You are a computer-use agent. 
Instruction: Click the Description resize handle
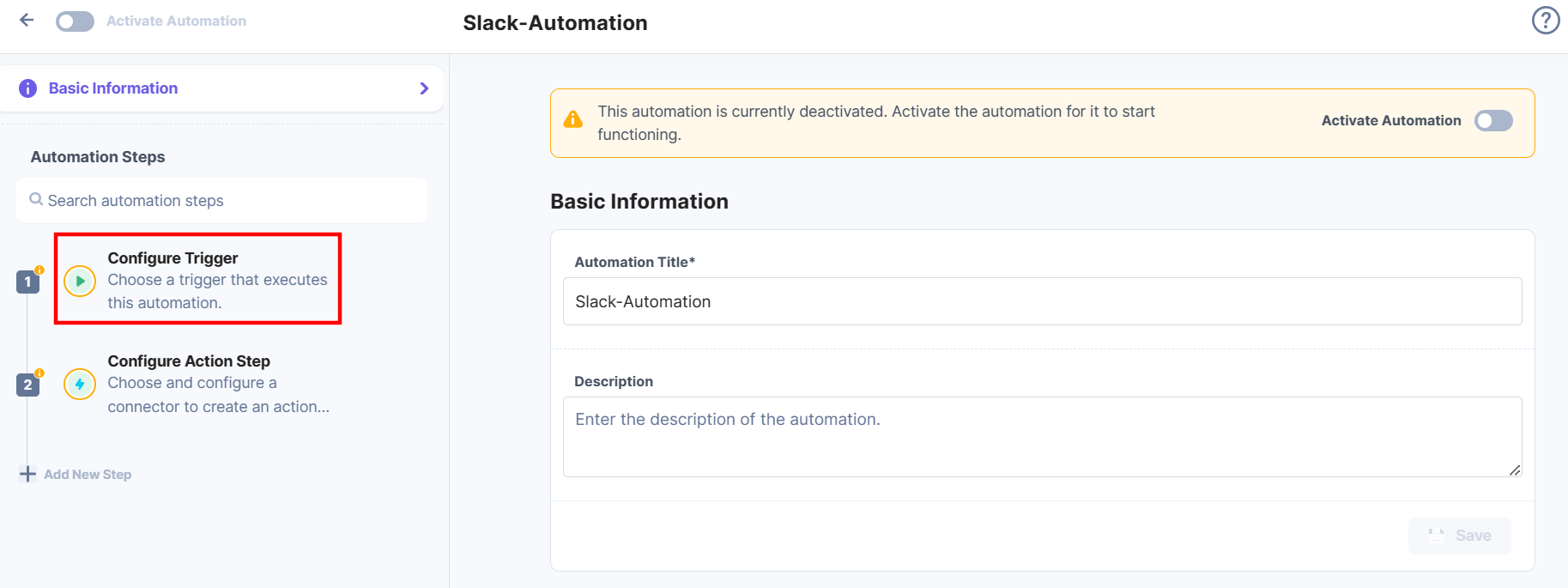click(x=1515, y=470)
